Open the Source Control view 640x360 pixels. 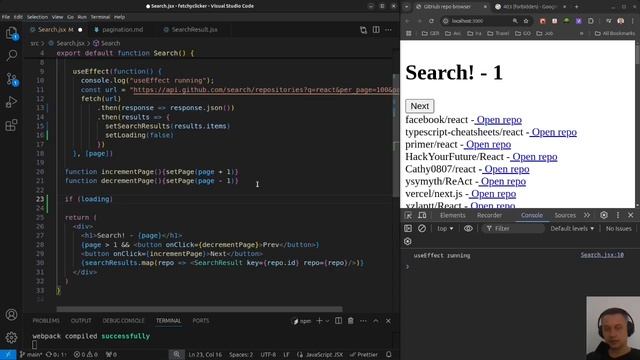point(11,79)
